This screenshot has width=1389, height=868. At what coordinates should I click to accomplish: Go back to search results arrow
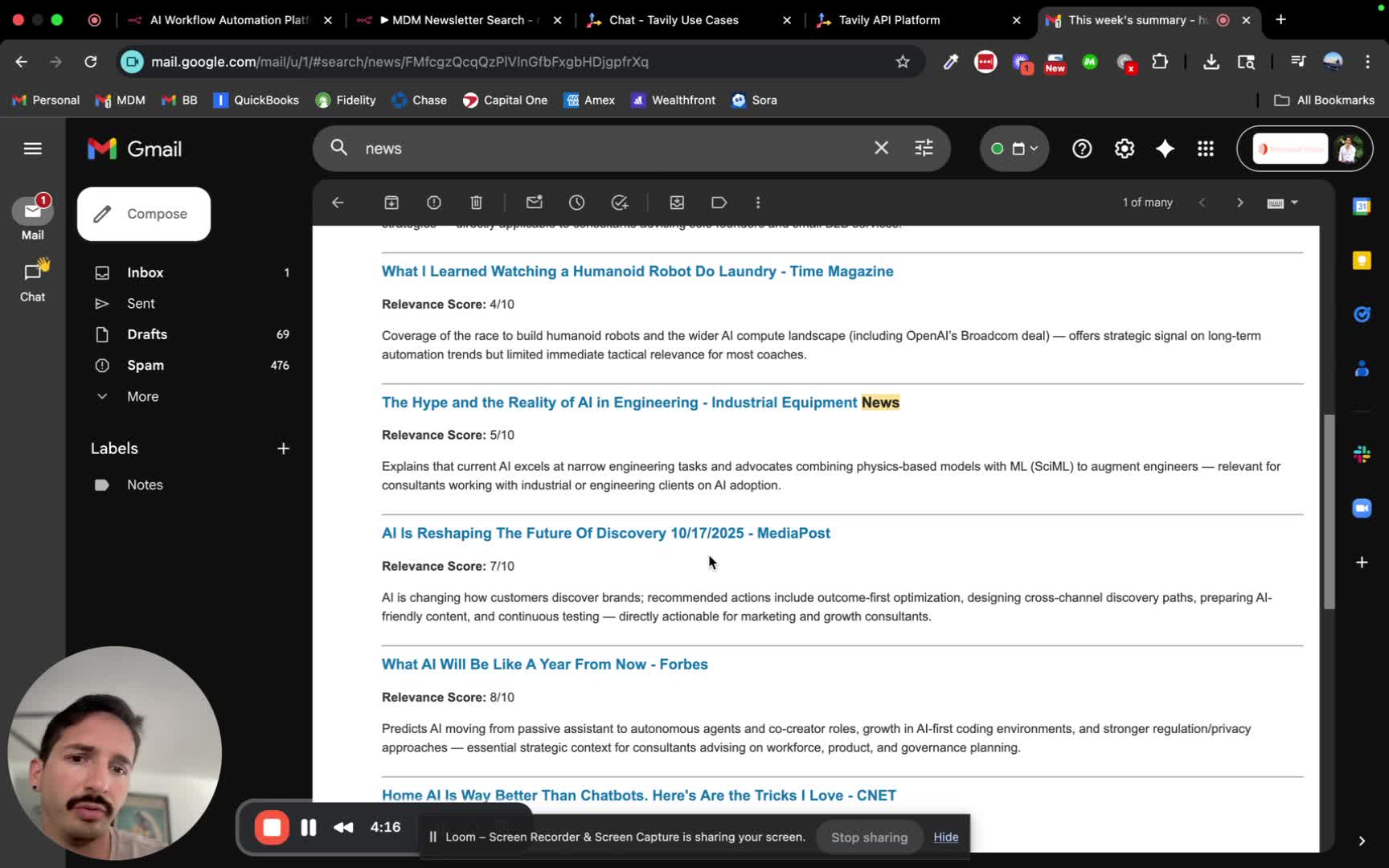coord(338,203)
